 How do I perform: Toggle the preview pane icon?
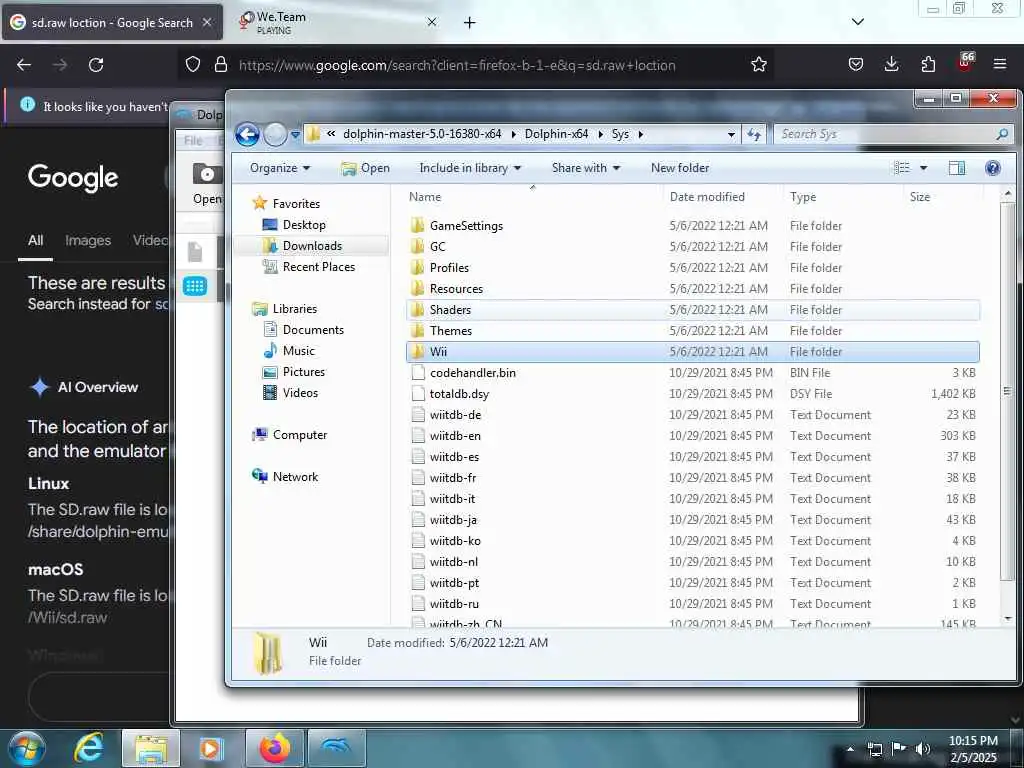(x=957, y=168)
